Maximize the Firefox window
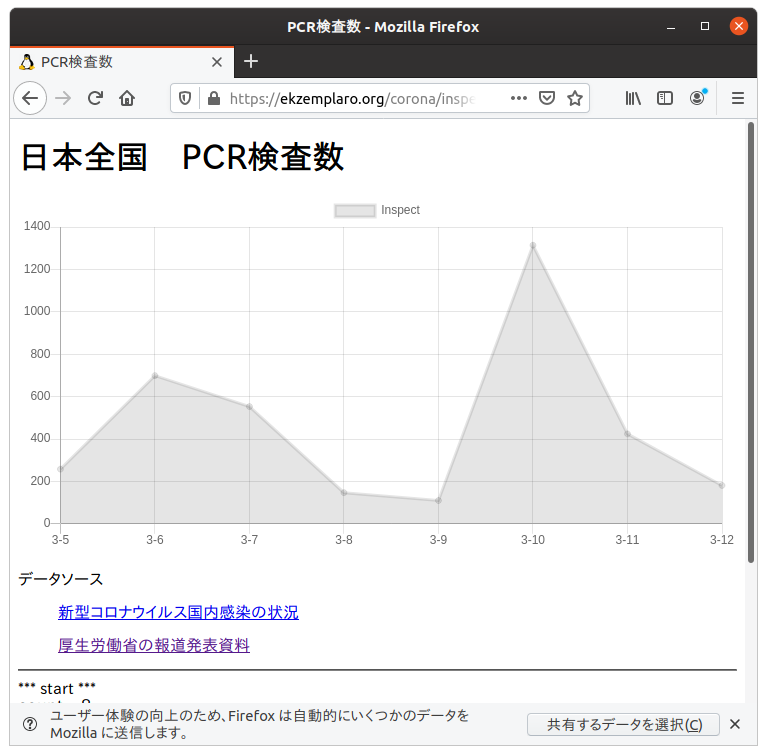 tap(705, 26)
